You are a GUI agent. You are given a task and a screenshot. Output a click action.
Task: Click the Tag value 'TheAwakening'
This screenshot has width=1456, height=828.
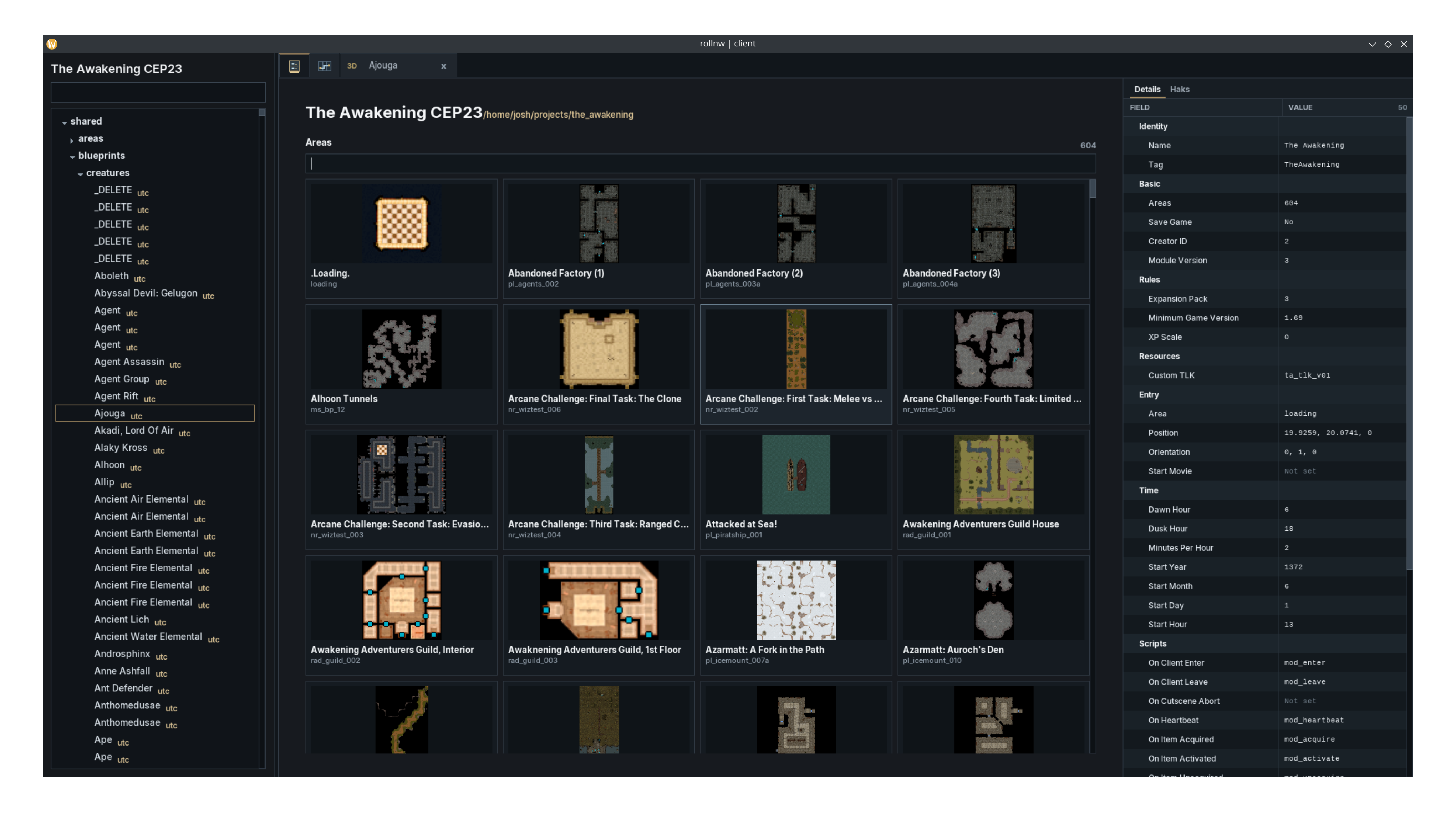1312,165
